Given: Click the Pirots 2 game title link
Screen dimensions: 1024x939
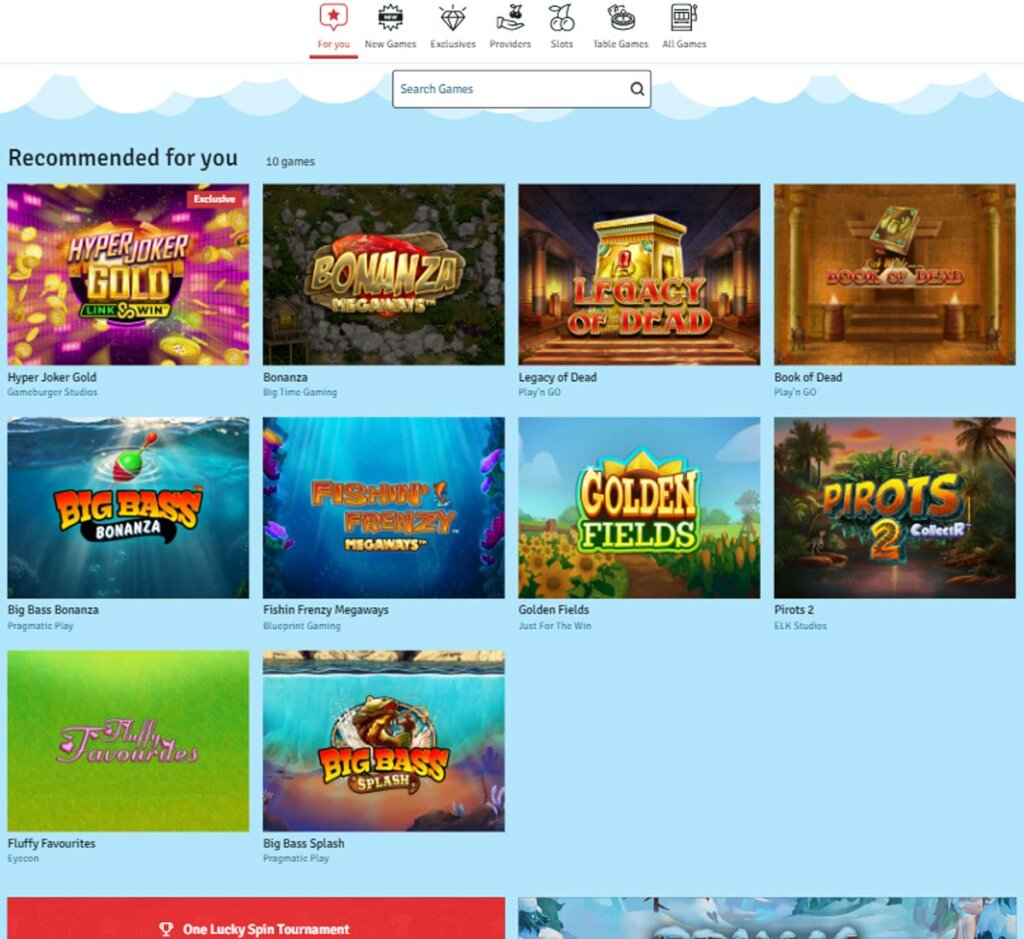Looking at the screenshot, I should [796, 609].
